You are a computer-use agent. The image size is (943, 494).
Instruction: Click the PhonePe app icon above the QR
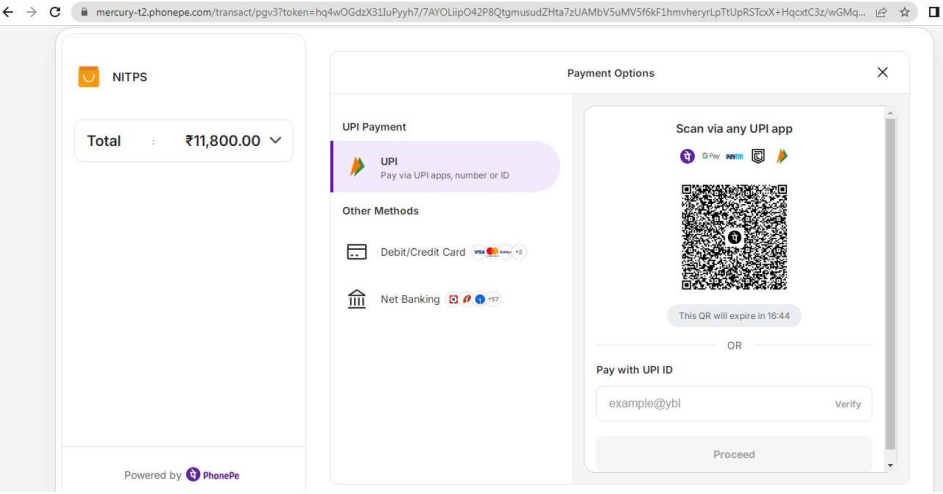click(x=687, y=156)
